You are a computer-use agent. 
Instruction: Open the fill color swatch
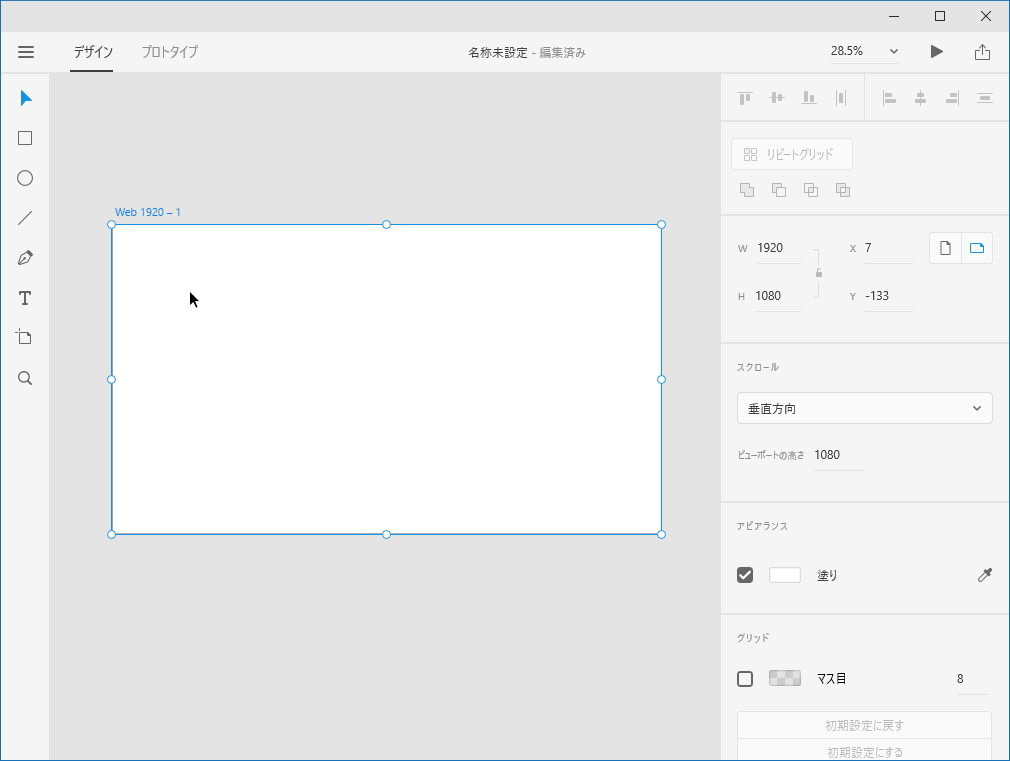(x=785, y=575)
